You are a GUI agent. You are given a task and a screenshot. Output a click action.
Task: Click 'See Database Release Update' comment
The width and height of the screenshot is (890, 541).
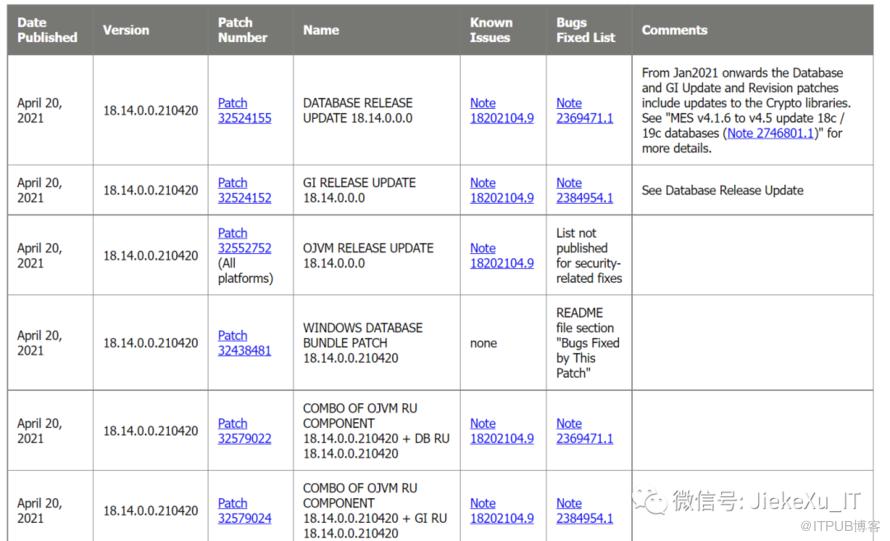tap(723, 190)
